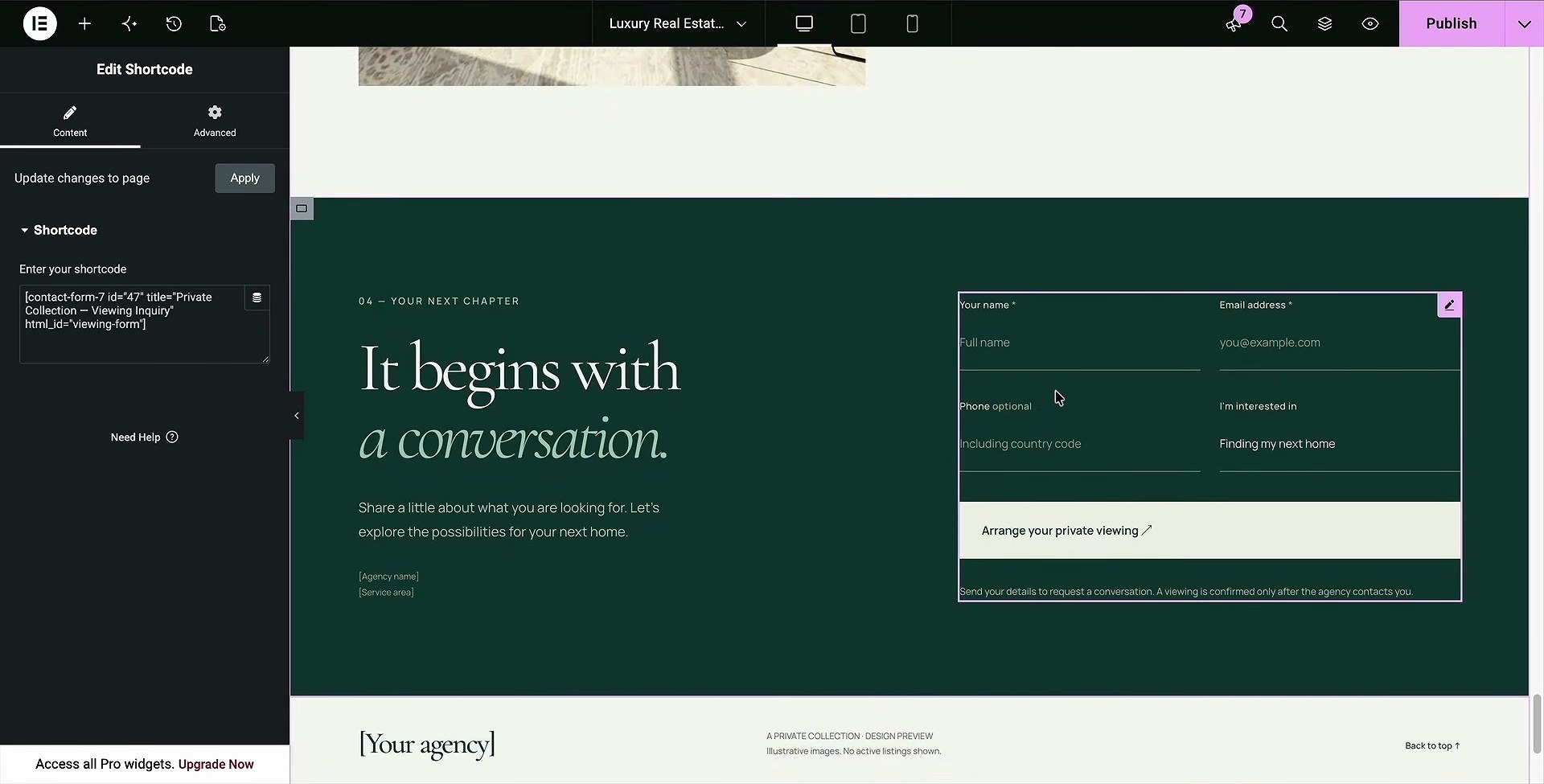The width and height of the screenshot is (1544, 784).
Task: Switch to the Advanced tab
Action: [x=215, y=121]
